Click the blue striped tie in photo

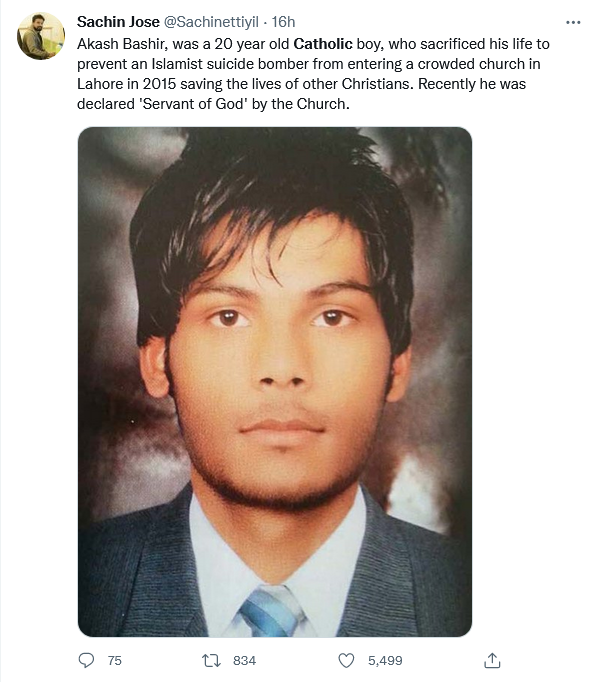tap(273, 611)
